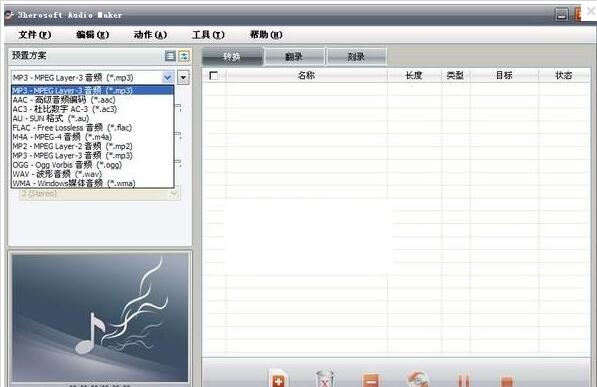Switch to the 翻录 tab

tap(294, 57)
